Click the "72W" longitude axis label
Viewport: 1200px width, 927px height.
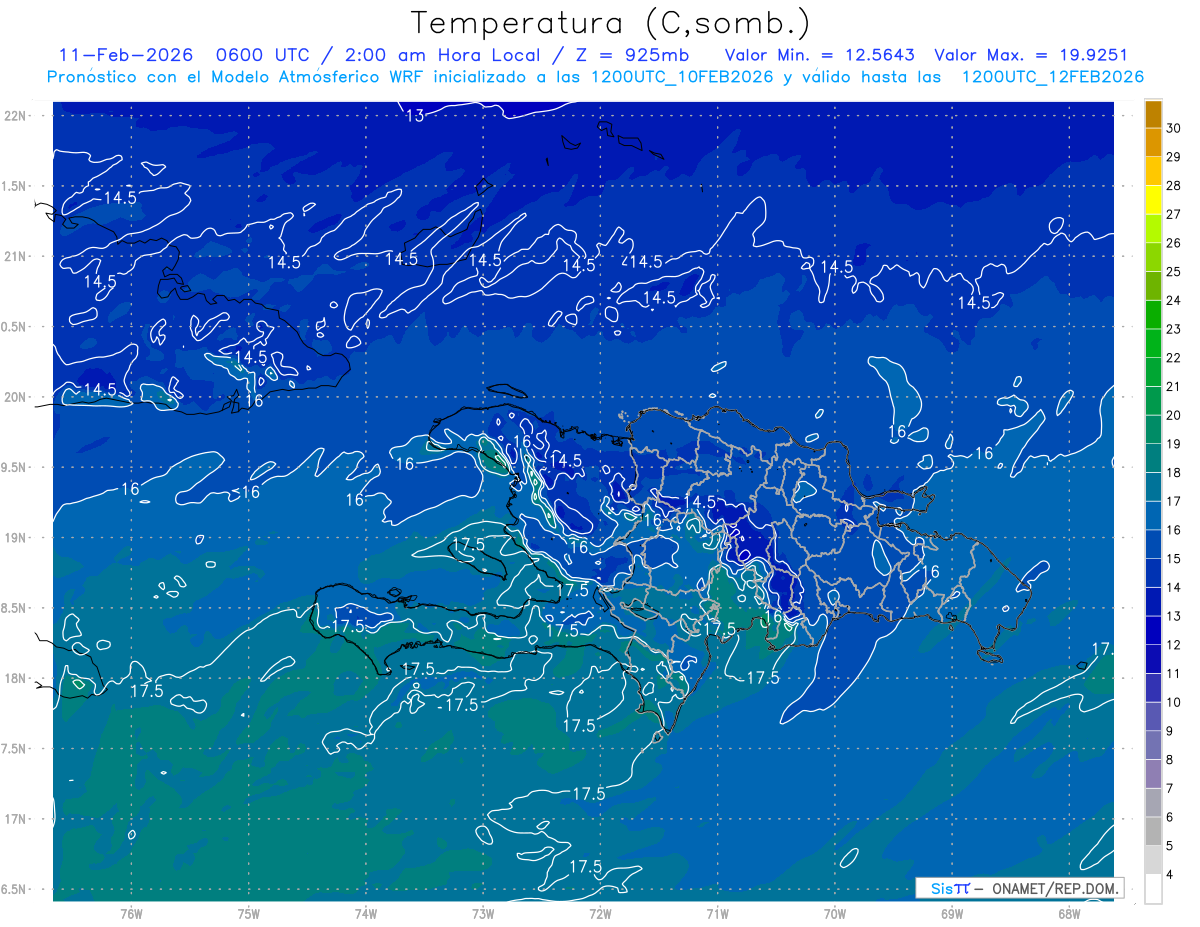600,913
